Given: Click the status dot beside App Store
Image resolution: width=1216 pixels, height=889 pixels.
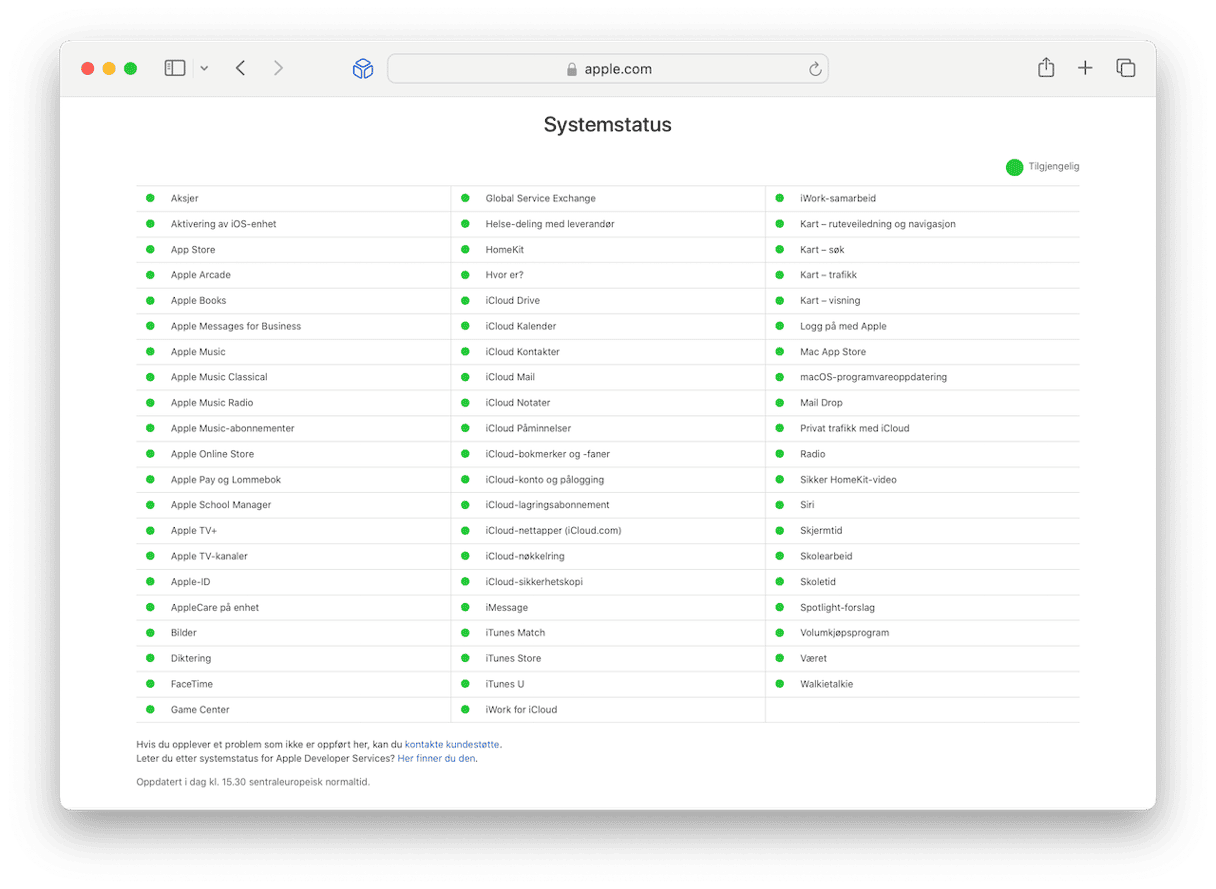Looking at the screenshot, I should coord(150,249).
